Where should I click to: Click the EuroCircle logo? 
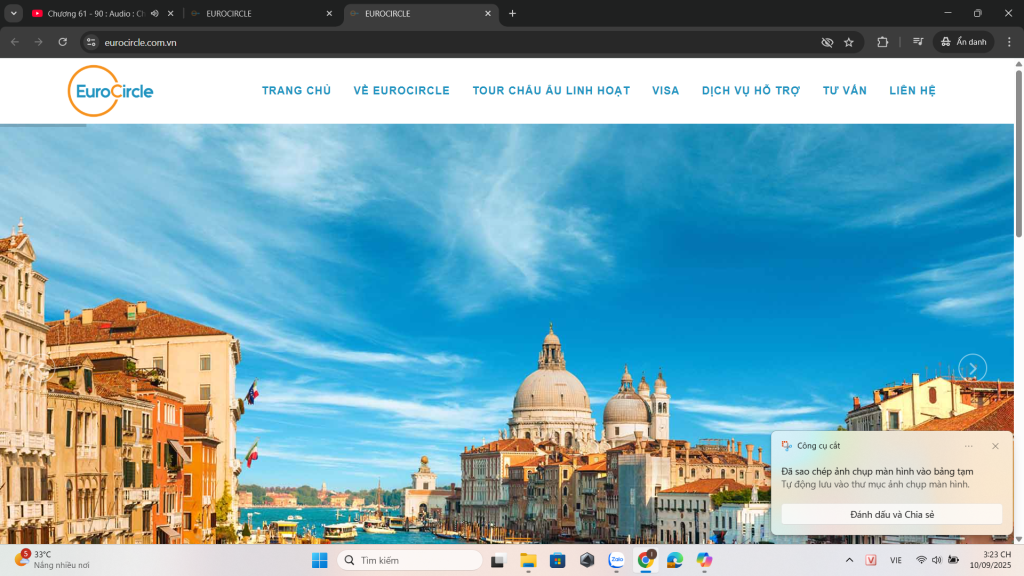coord(110,91)
